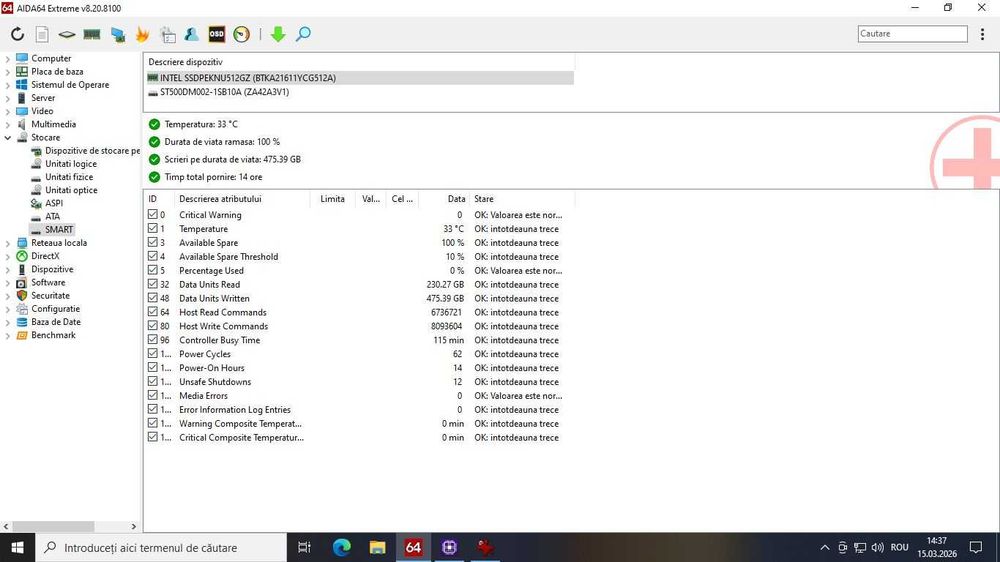Open the ASPI tree item
1000x562 pixels.
pos(54,203)
